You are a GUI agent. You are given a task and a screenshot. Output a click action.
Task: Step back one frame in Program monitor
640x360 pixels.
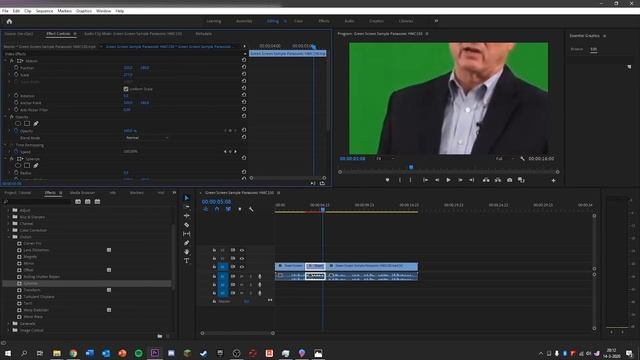(x=437, y=180)
